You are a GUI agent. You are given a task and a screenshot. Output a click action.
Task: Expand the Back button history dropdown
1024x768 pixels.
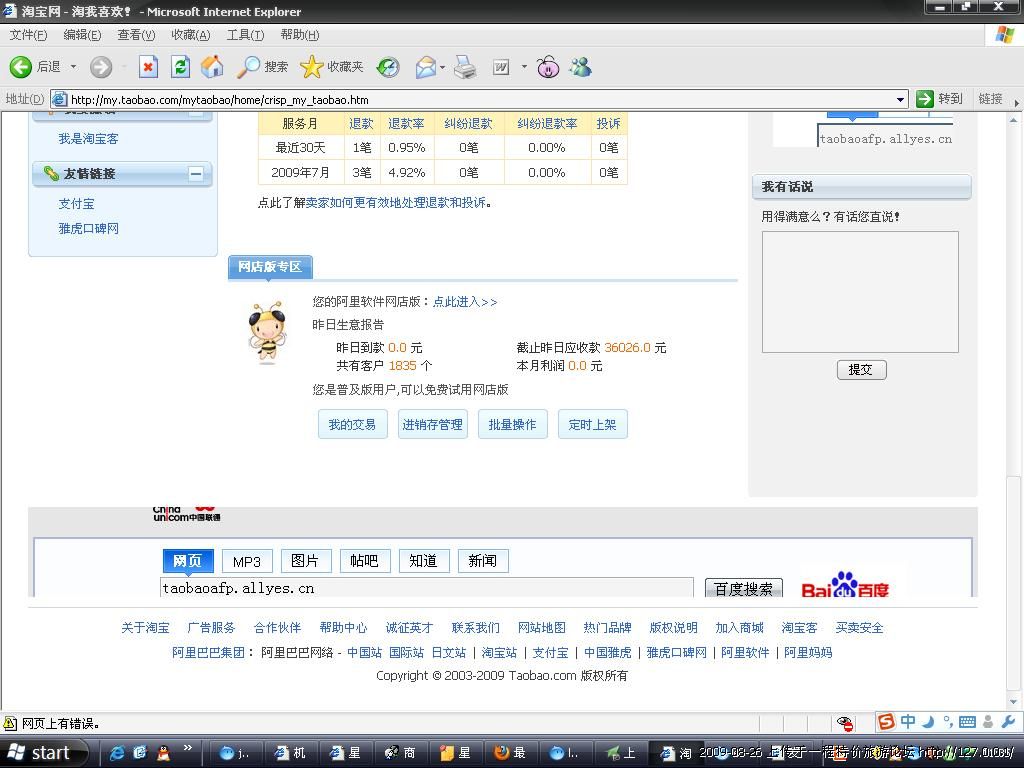tap(73, 67)
